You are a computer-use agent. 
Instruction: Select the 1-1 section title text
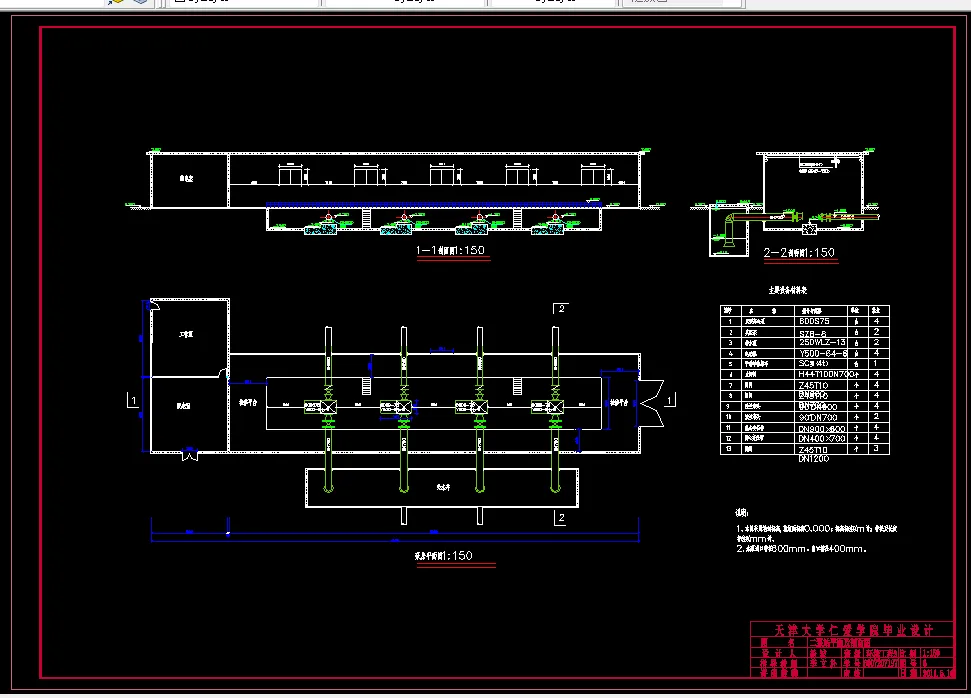[451, 250]
